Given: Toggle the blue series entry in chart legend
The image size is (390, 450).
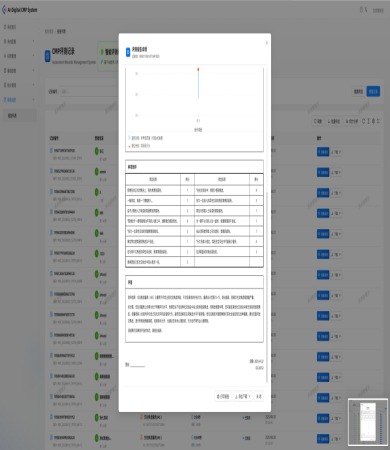Looking at the screenshot, I should [x=146, y=138].
